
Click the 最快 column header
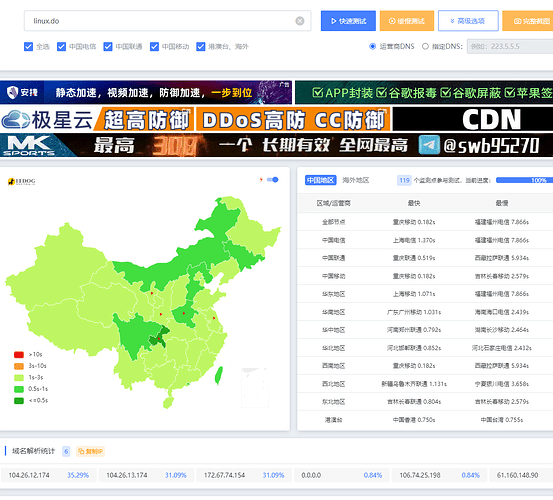click(x=414, y=203)
